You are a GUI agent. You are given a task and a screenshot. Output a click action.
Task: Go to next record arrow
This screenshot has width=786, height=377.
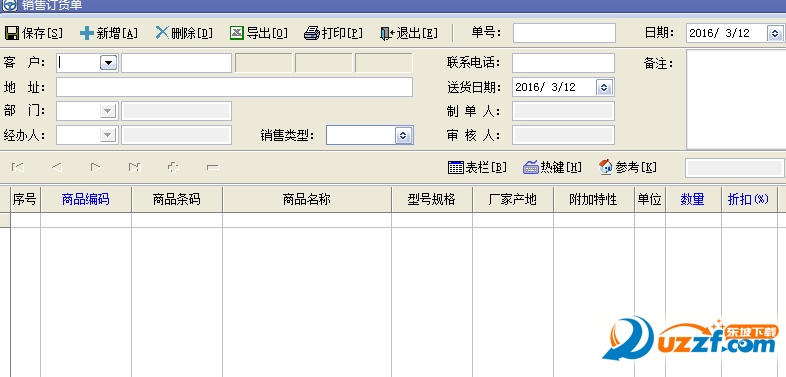[95, 167]
